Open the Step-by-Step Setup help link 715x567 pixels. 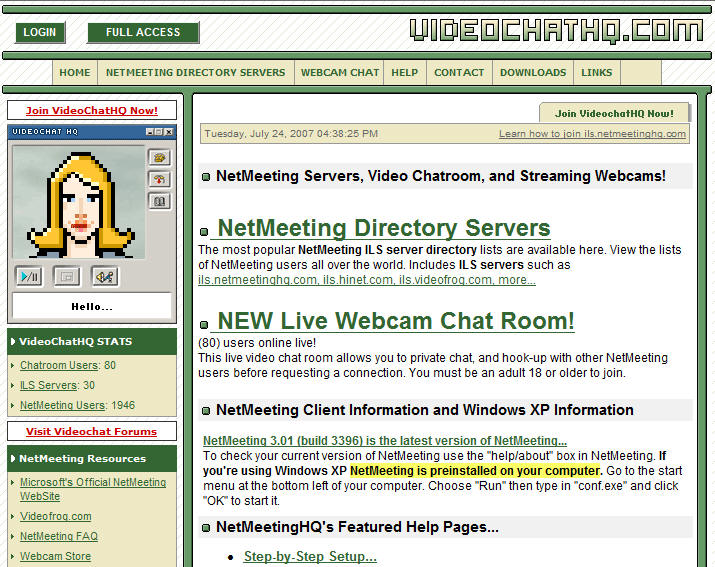point(310,557)
